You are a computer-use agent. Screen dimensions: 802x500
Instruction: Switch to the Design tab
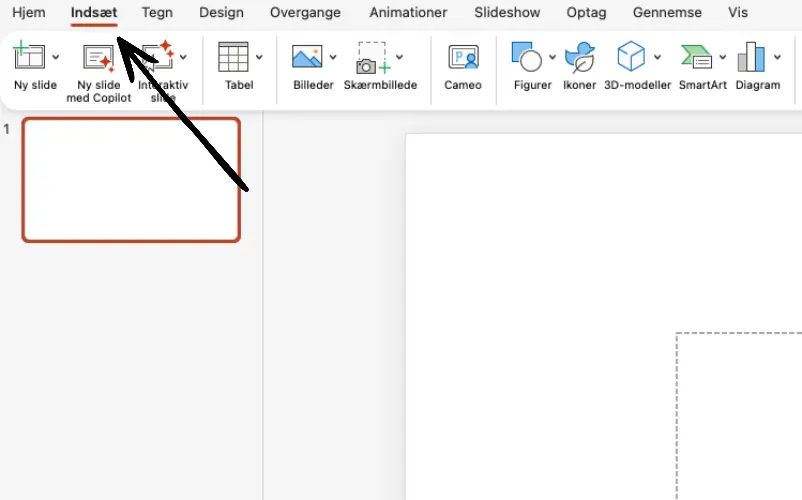[x=221, y=12]
